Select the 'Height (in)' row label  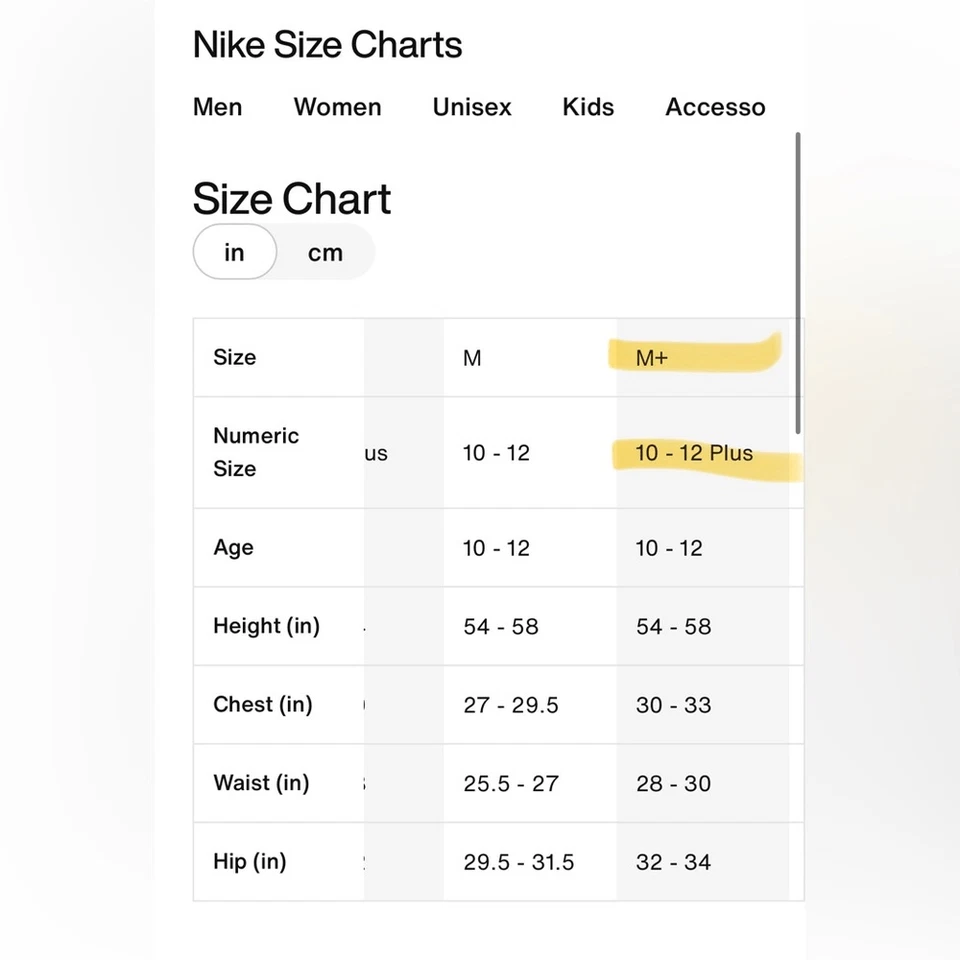[266, 626]
